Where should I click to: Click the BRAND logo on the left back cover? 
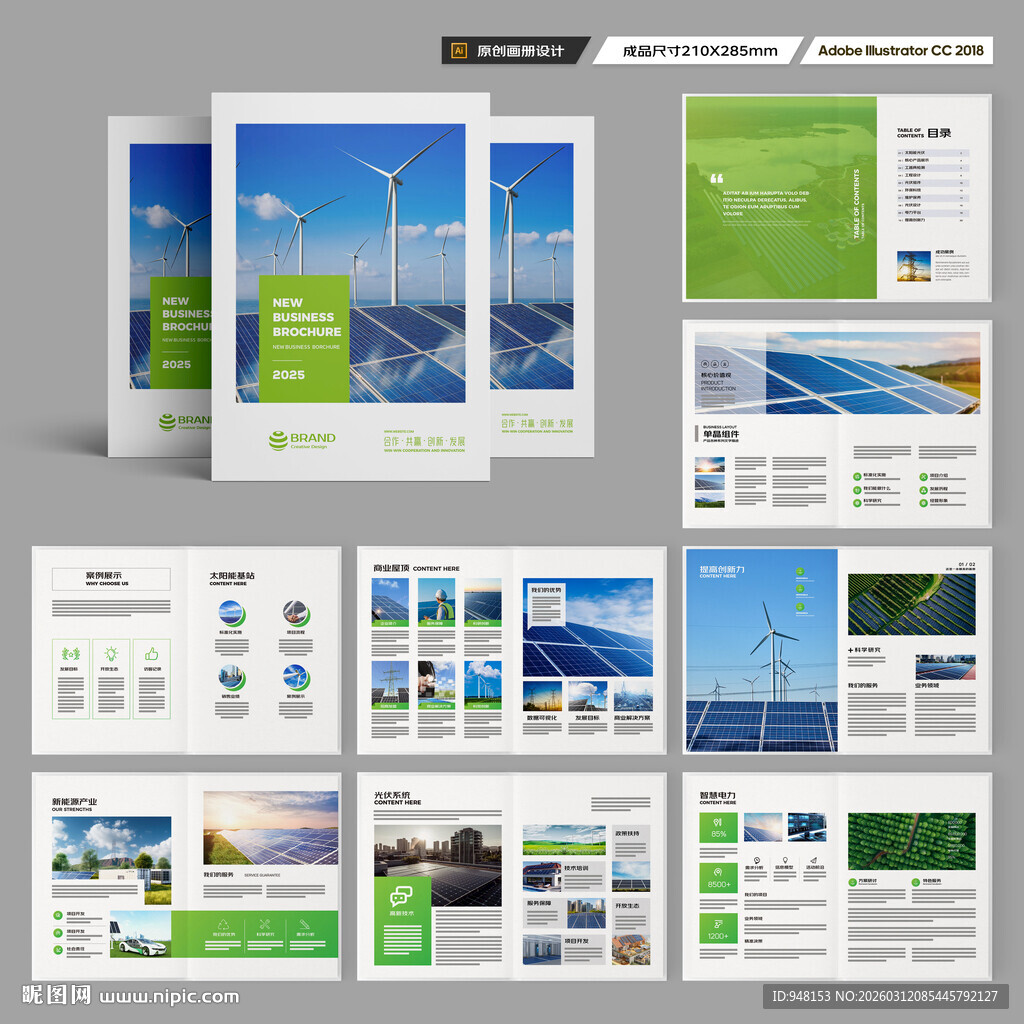(x=185, y=422)
